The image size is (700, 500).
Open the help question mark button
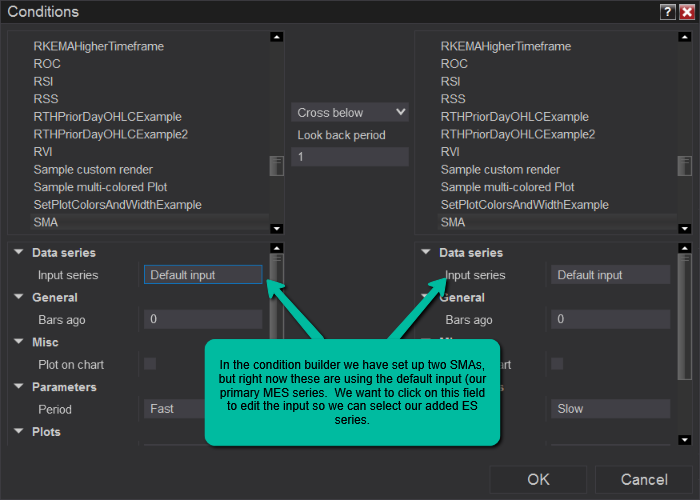tap(667, 12)
